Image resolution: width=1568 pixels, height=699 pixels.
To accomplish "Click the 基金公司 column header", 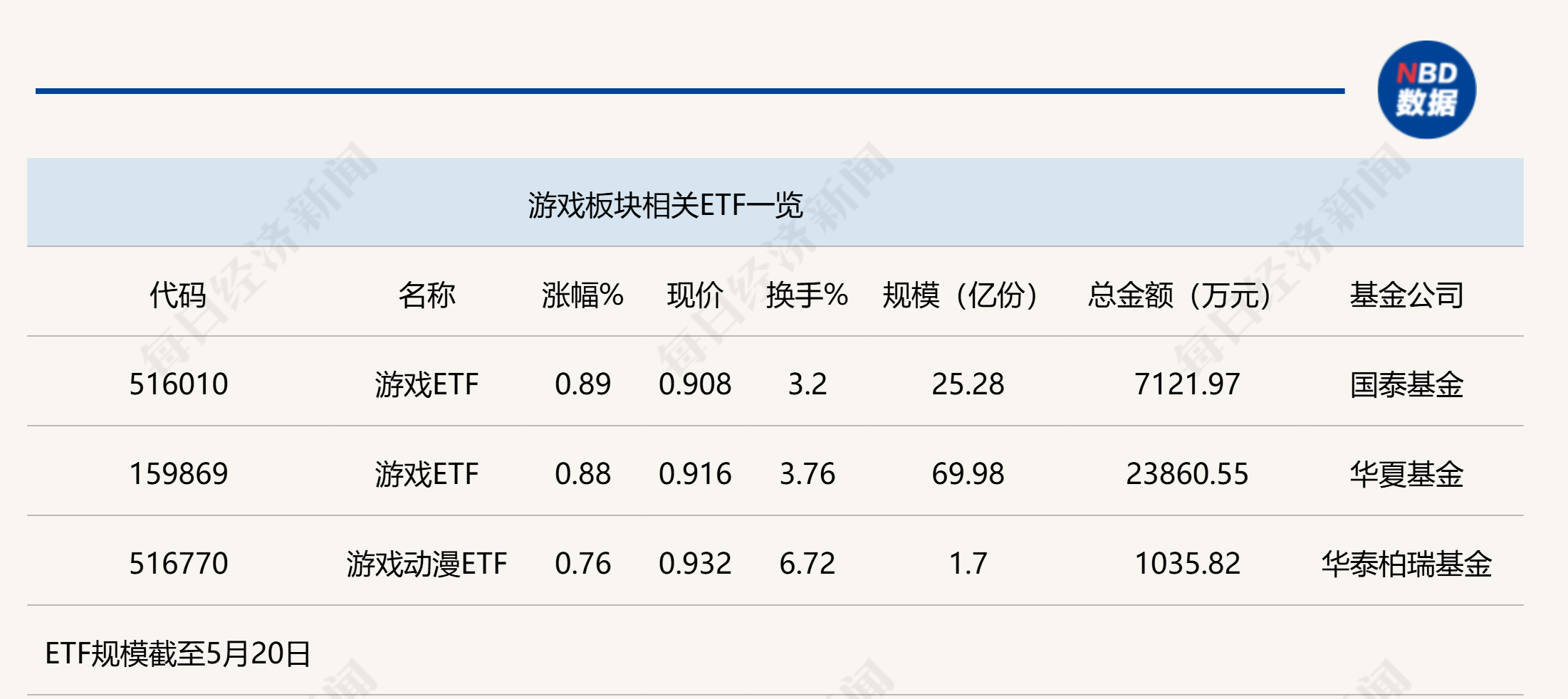I will click(1406, 295).
